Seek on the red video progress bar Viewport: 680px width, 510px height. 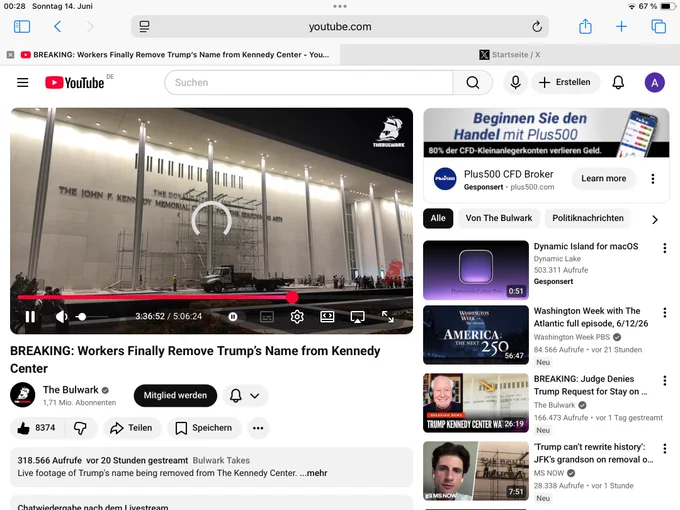(x=212, y=297)
